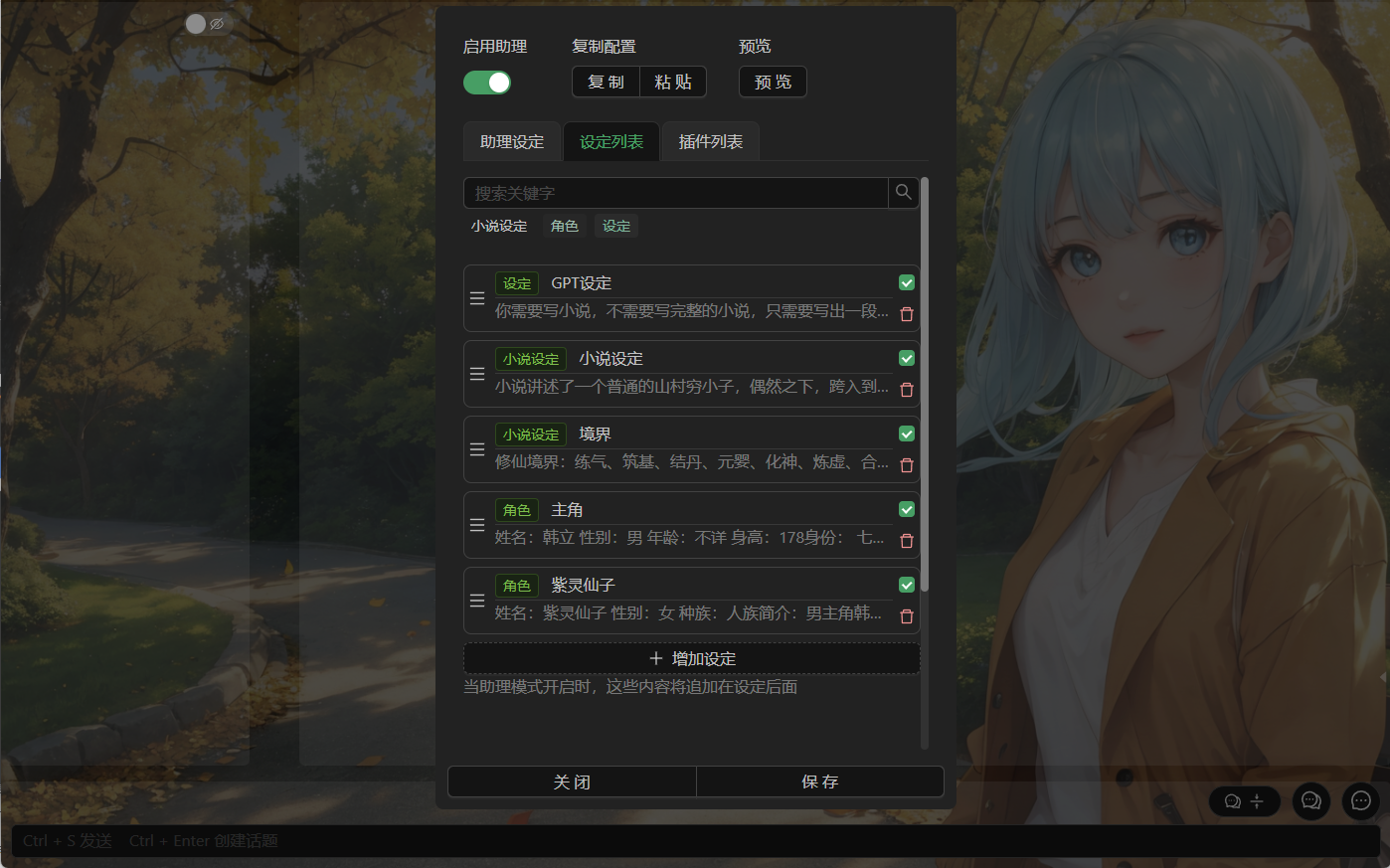Click the drag handle of 紫灵仙子 row

click(x=477, y=601)
